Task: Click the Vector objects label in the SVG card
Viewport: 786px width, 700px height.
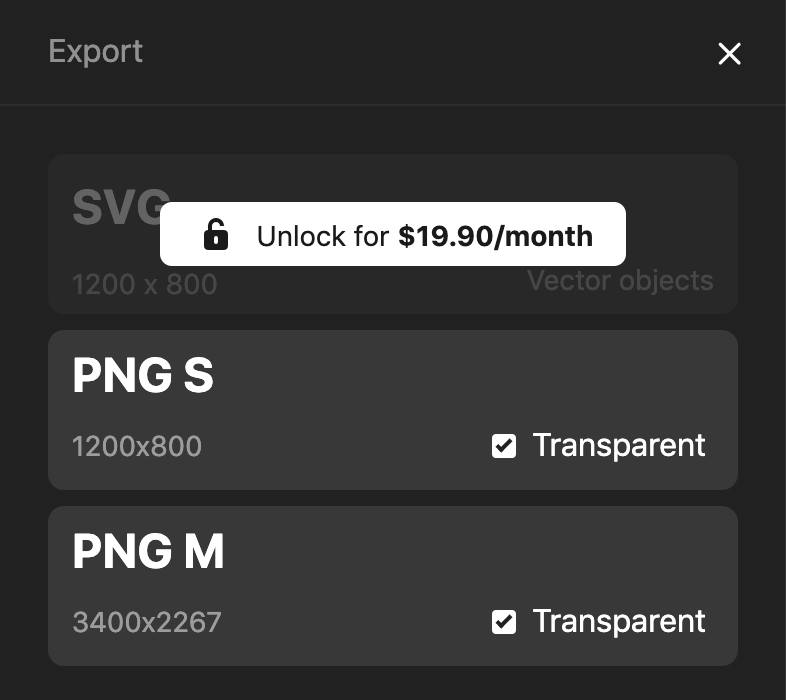Action: pos(620,280)
